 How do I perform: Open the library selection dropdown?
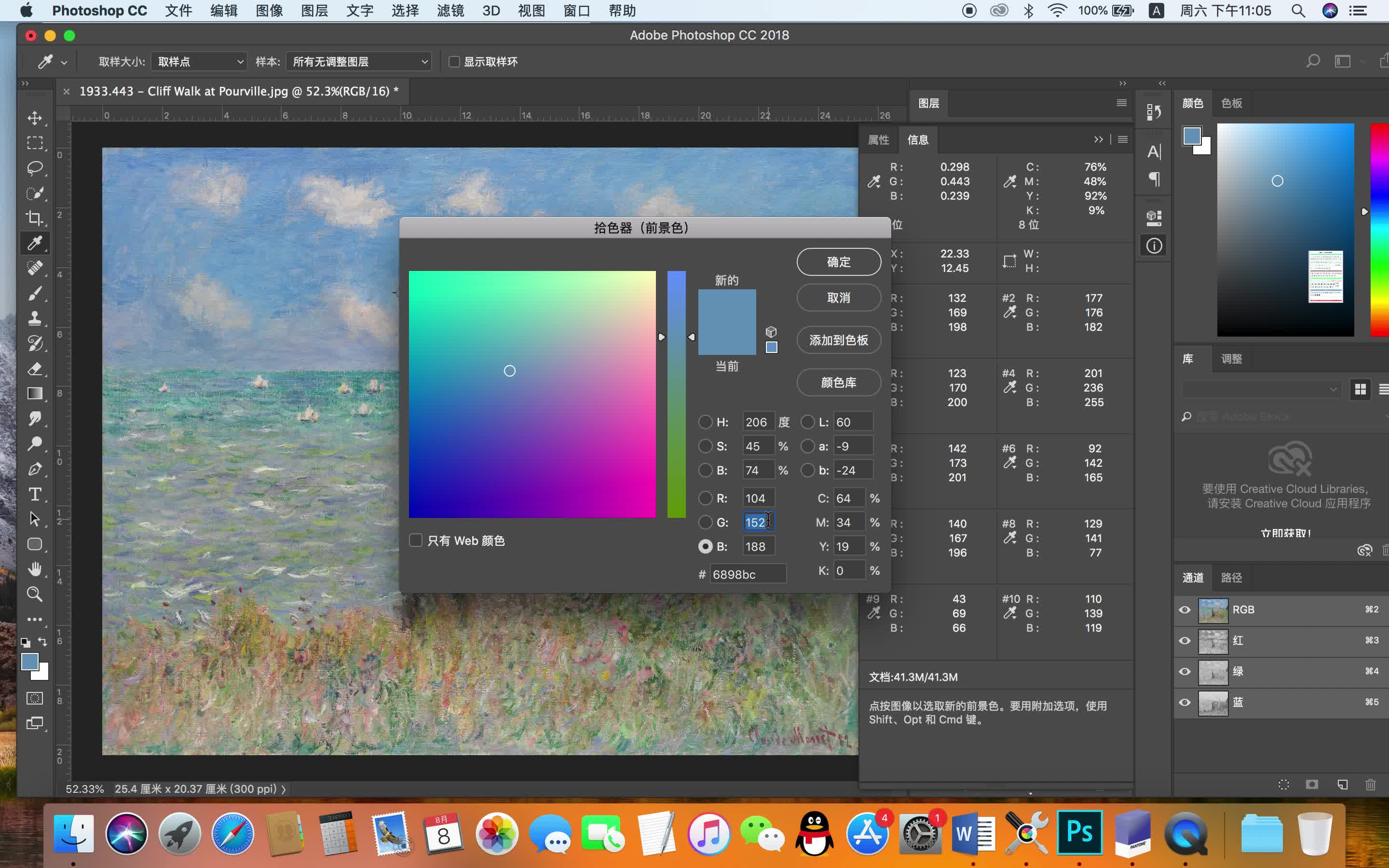[x=1262, y=389]
